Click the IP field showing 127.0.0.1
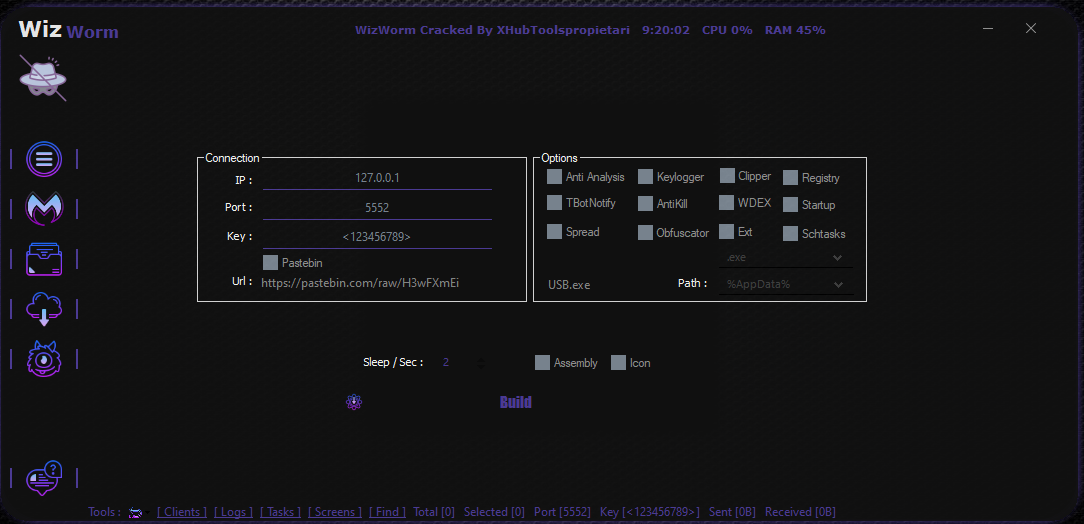 [377, 178]
